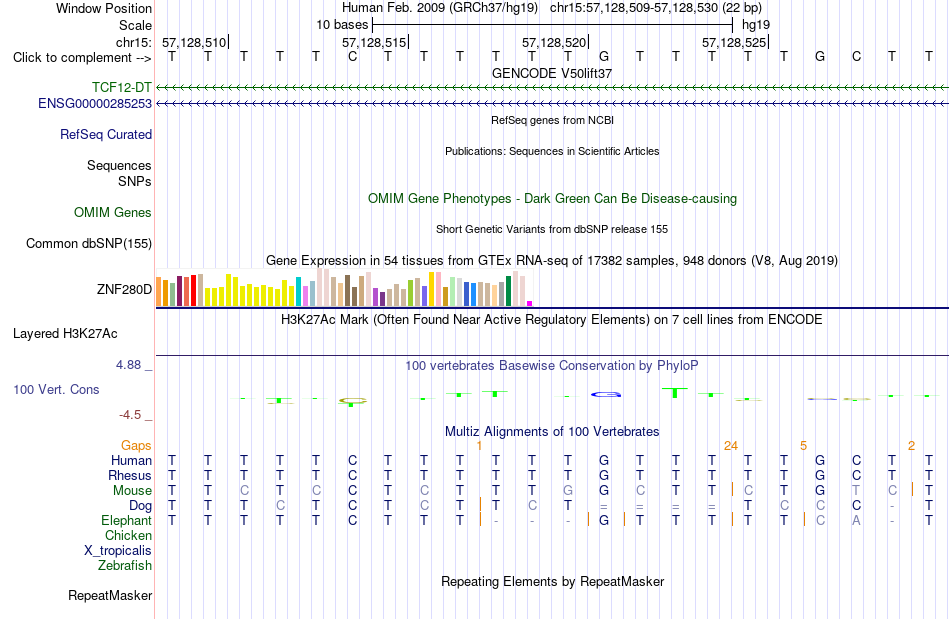Click the 57,128,515 position marker

coord(374,42)
